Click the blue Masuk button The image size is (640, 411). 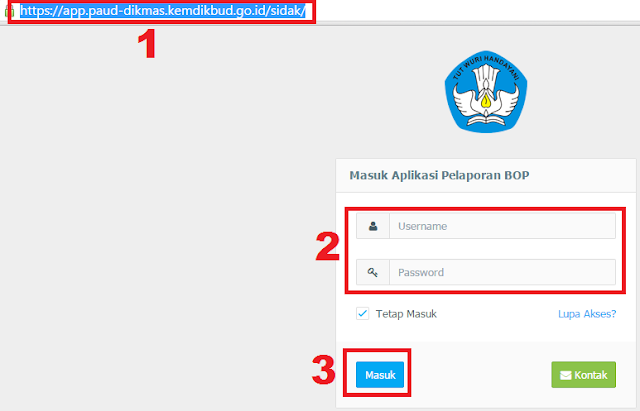[x=380, y=375]
